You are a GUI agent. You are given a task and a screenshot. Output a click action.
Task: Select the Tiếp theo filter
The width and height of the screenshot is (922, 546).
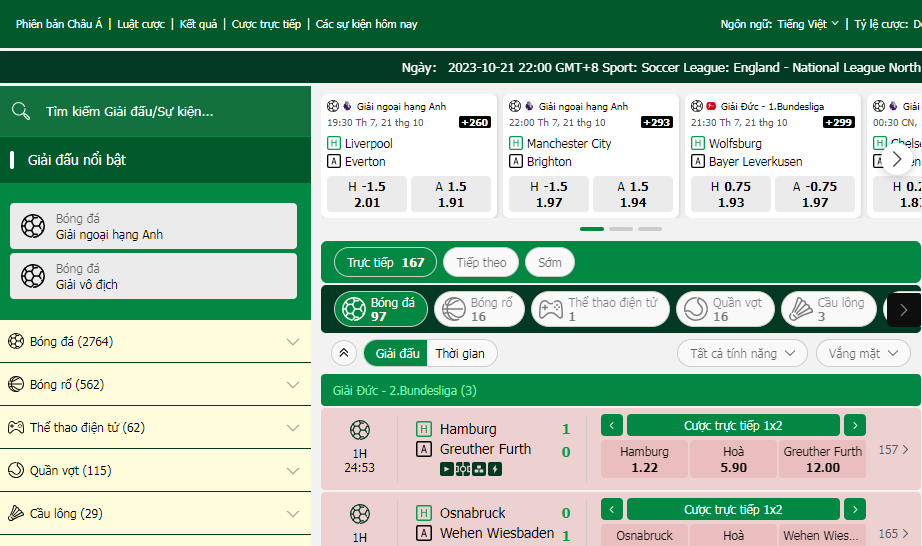pyautogui.click(x=482, y=262)
